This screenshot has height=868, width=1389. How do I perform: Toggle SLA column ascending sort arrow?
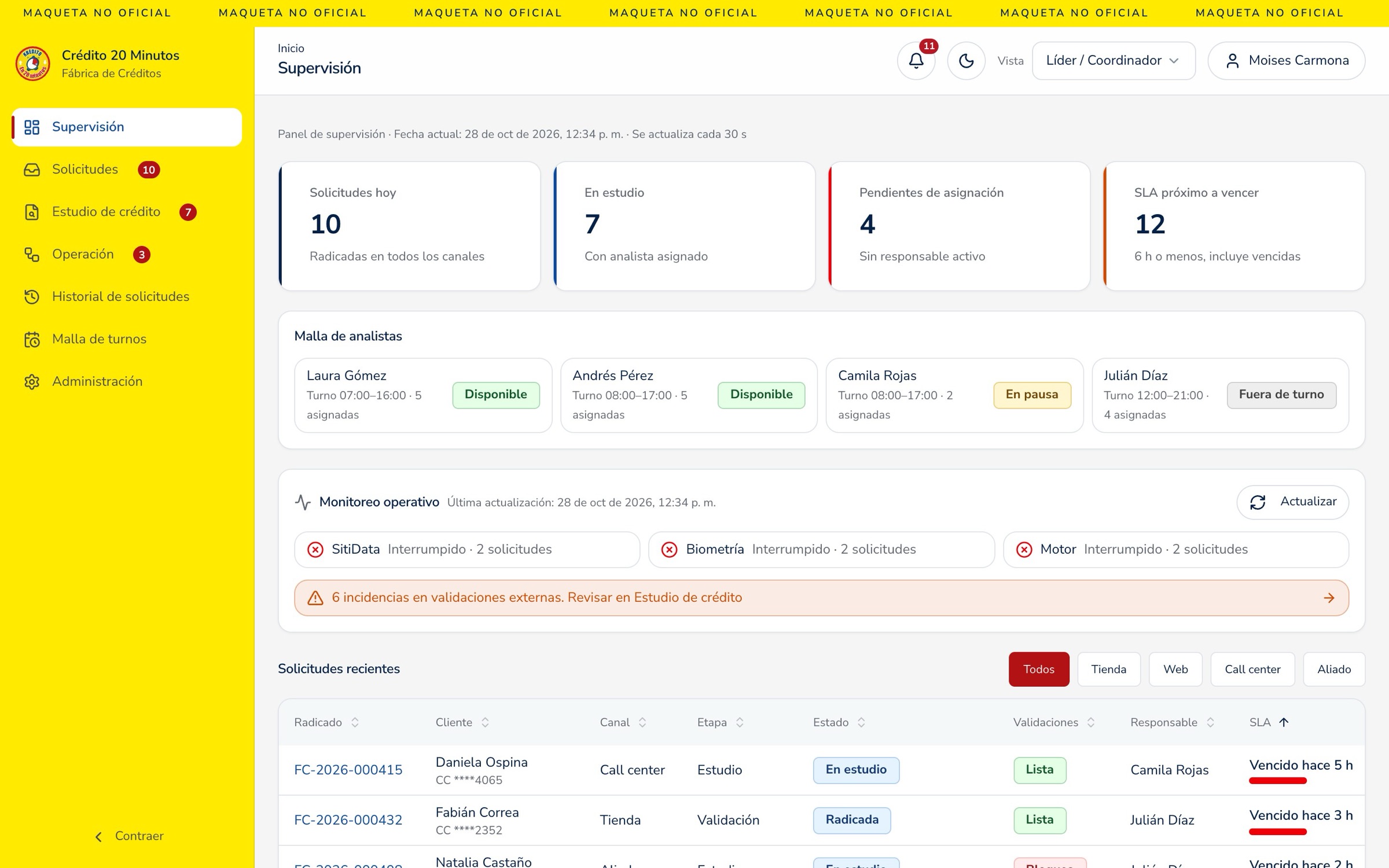pos(1284,722)
